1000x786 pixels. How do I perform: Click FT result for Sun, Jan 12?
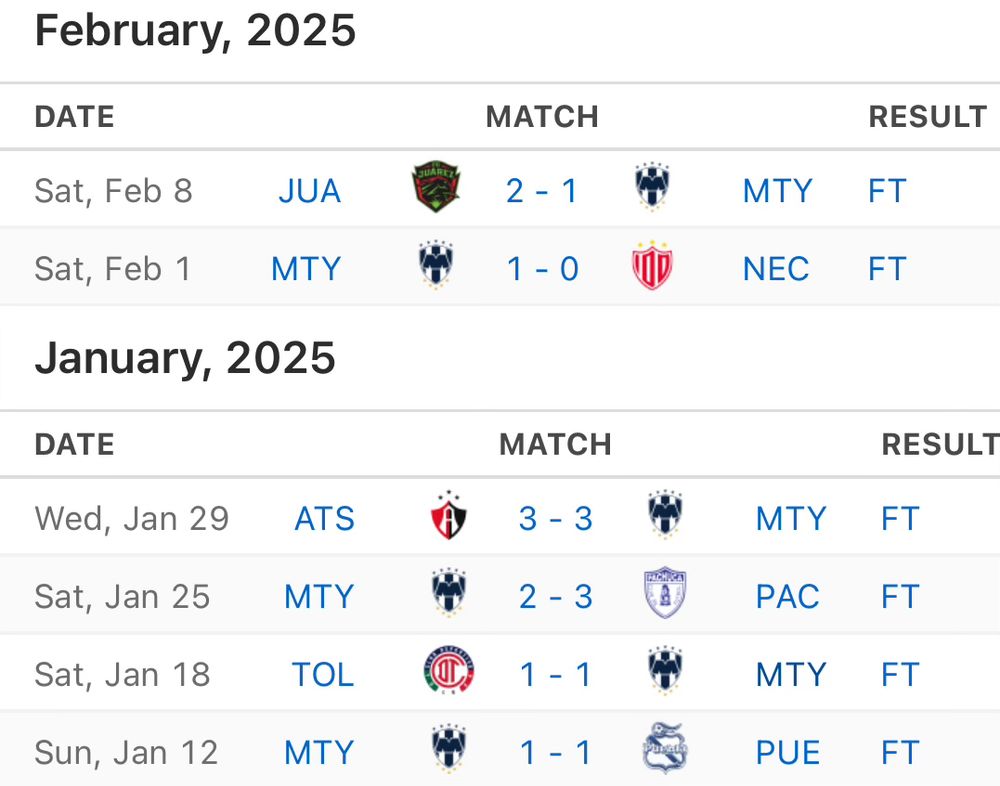coord(900,752)
